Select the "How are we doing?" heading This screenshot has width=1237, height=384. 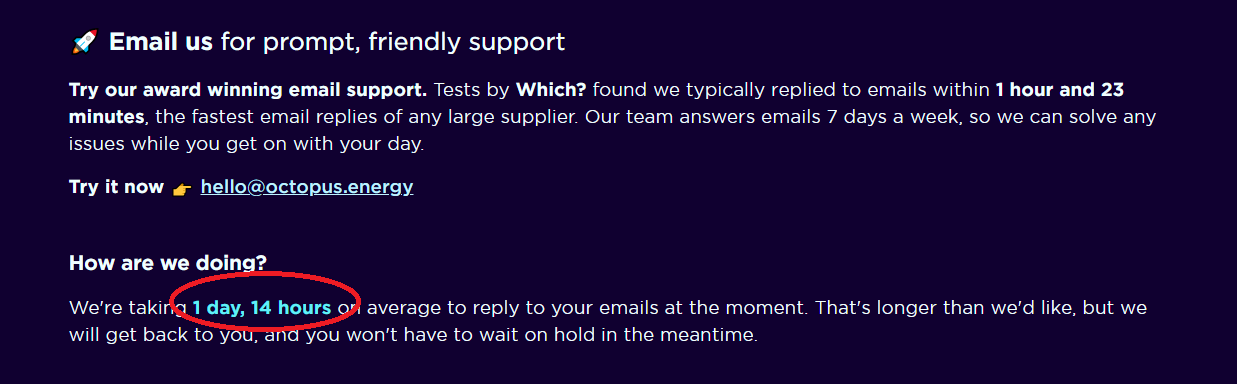[x=168, y=263]
